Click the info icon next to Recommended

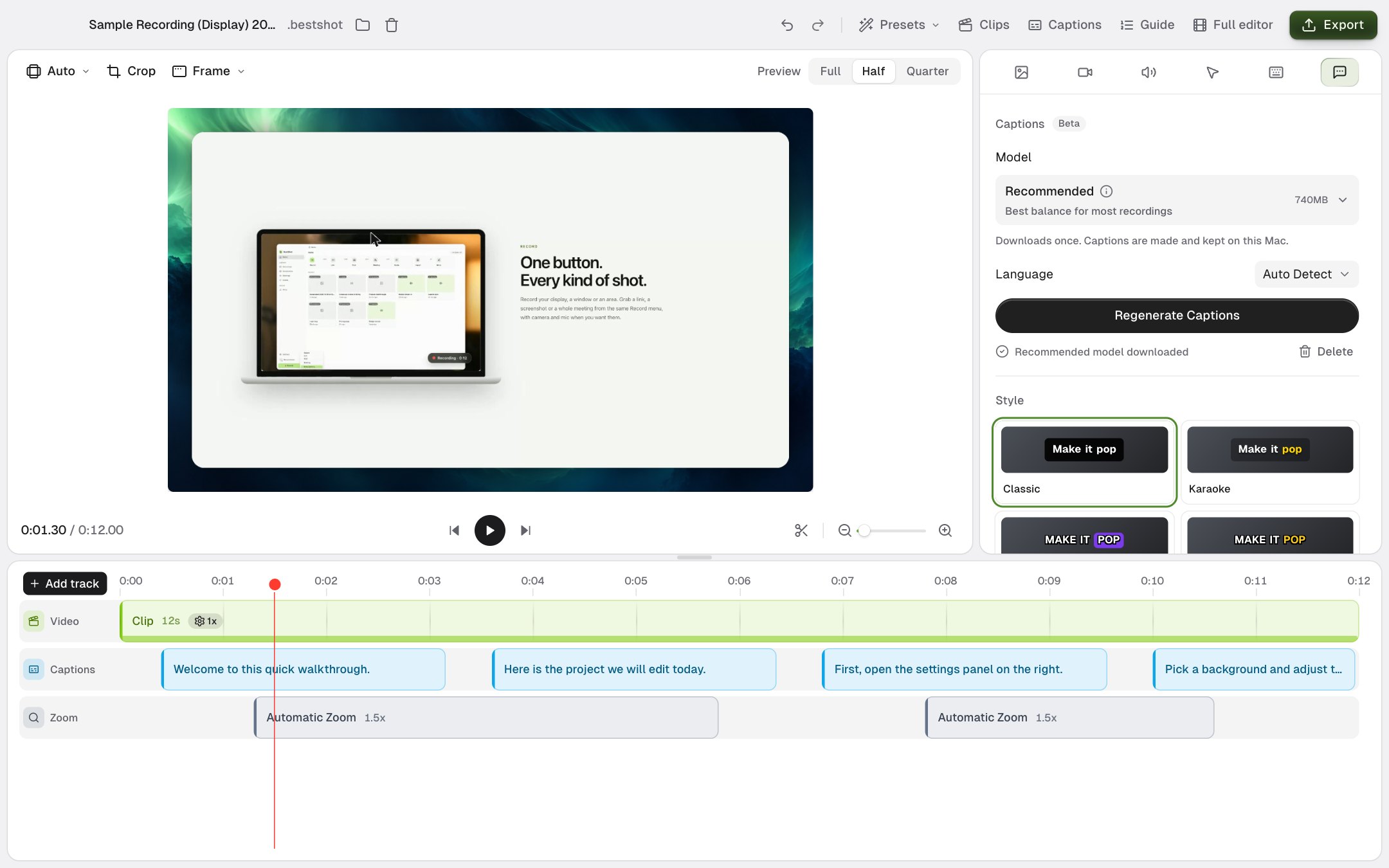1106,191
